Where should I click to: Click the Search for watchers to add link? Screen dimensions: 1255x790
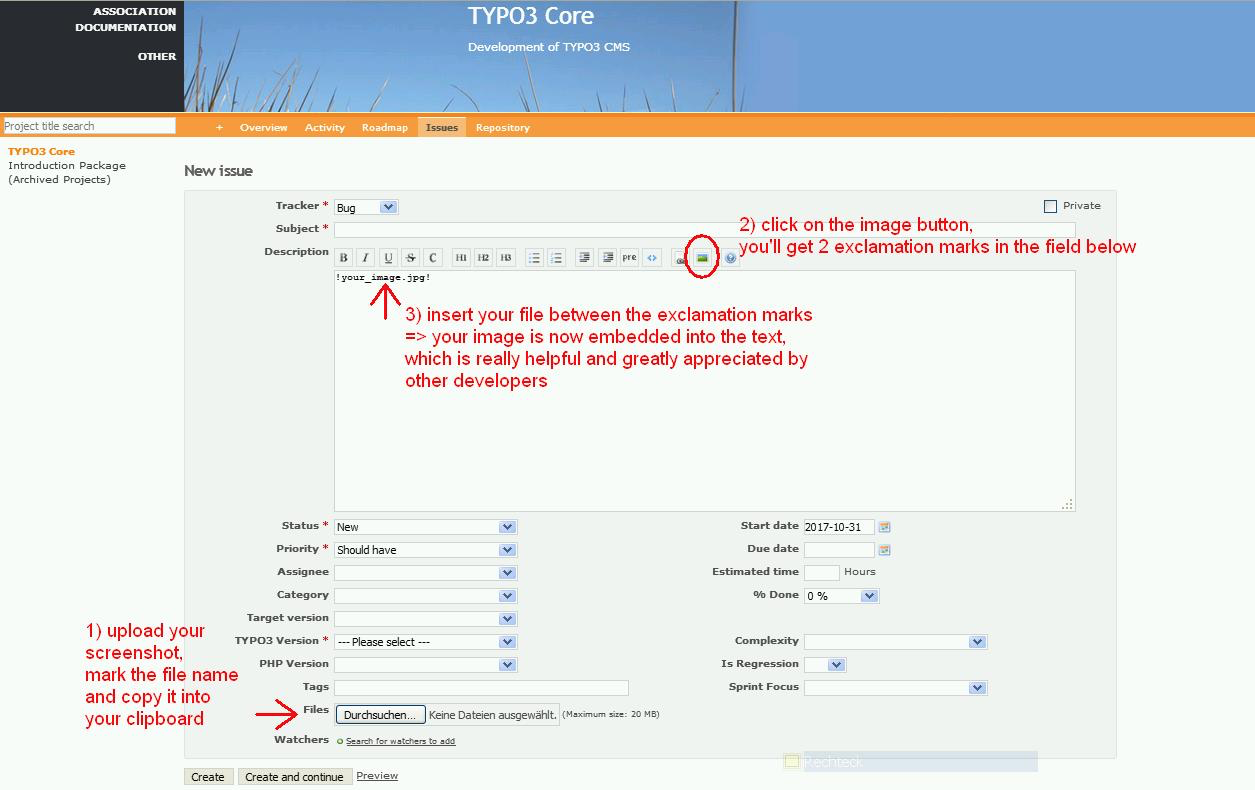coord(400,741)
